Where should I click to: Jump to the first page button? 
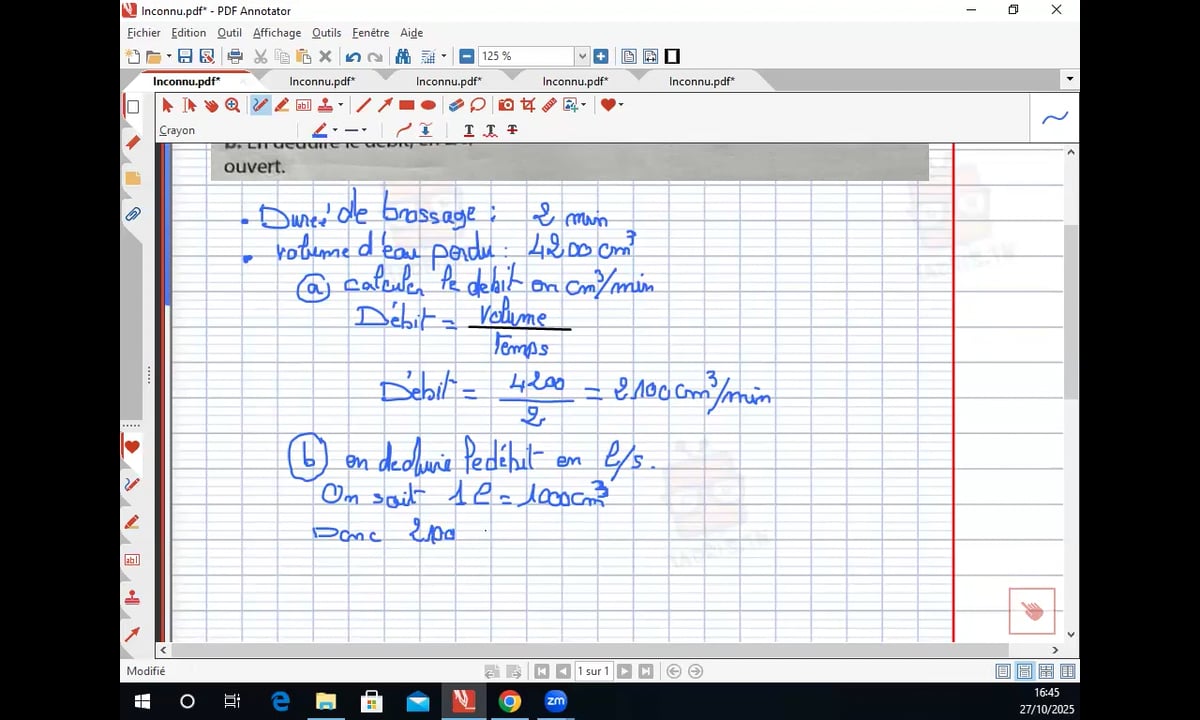point(541,671)
